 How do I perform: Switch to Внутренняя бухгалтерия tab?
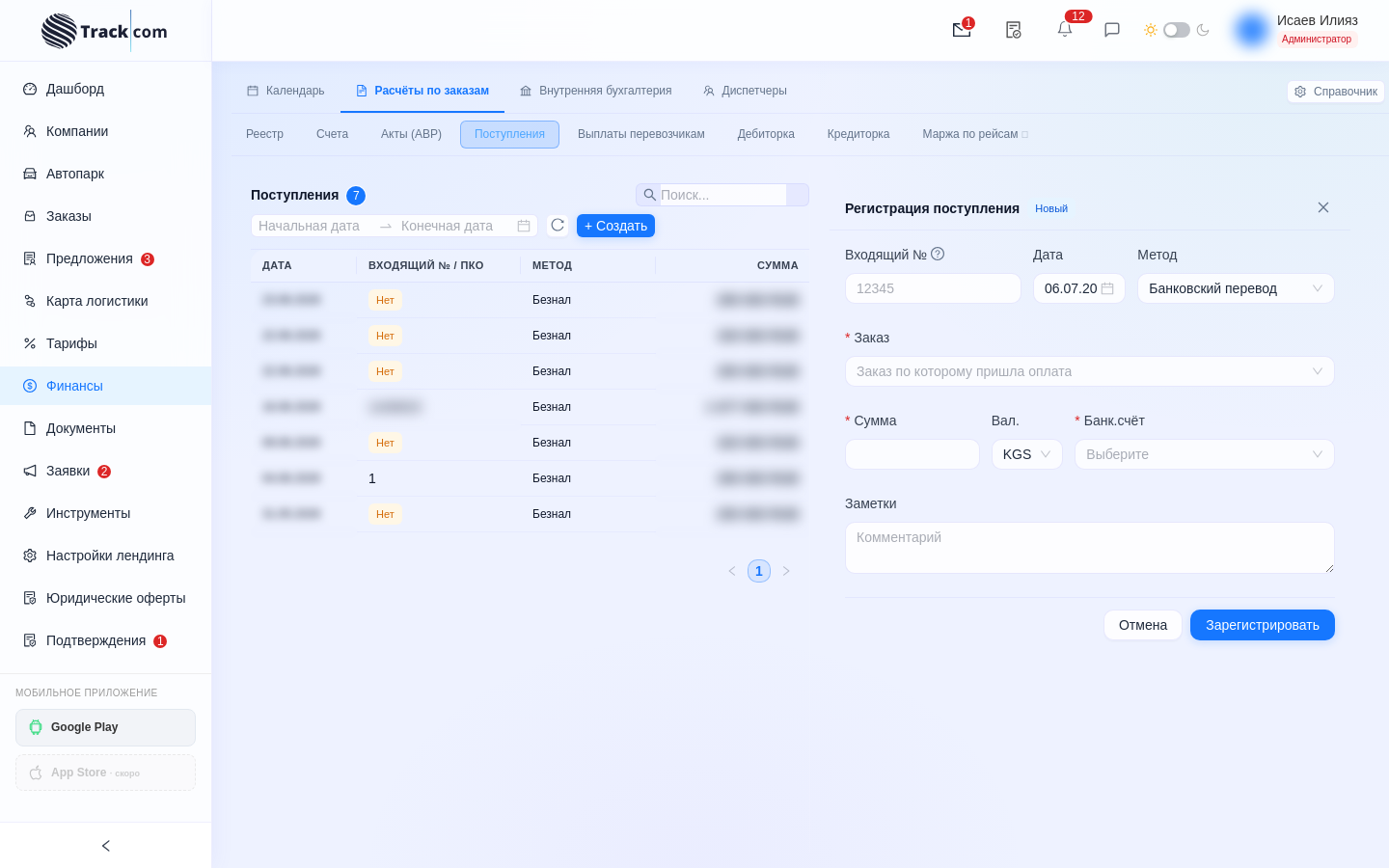click(x=595, y=91)
